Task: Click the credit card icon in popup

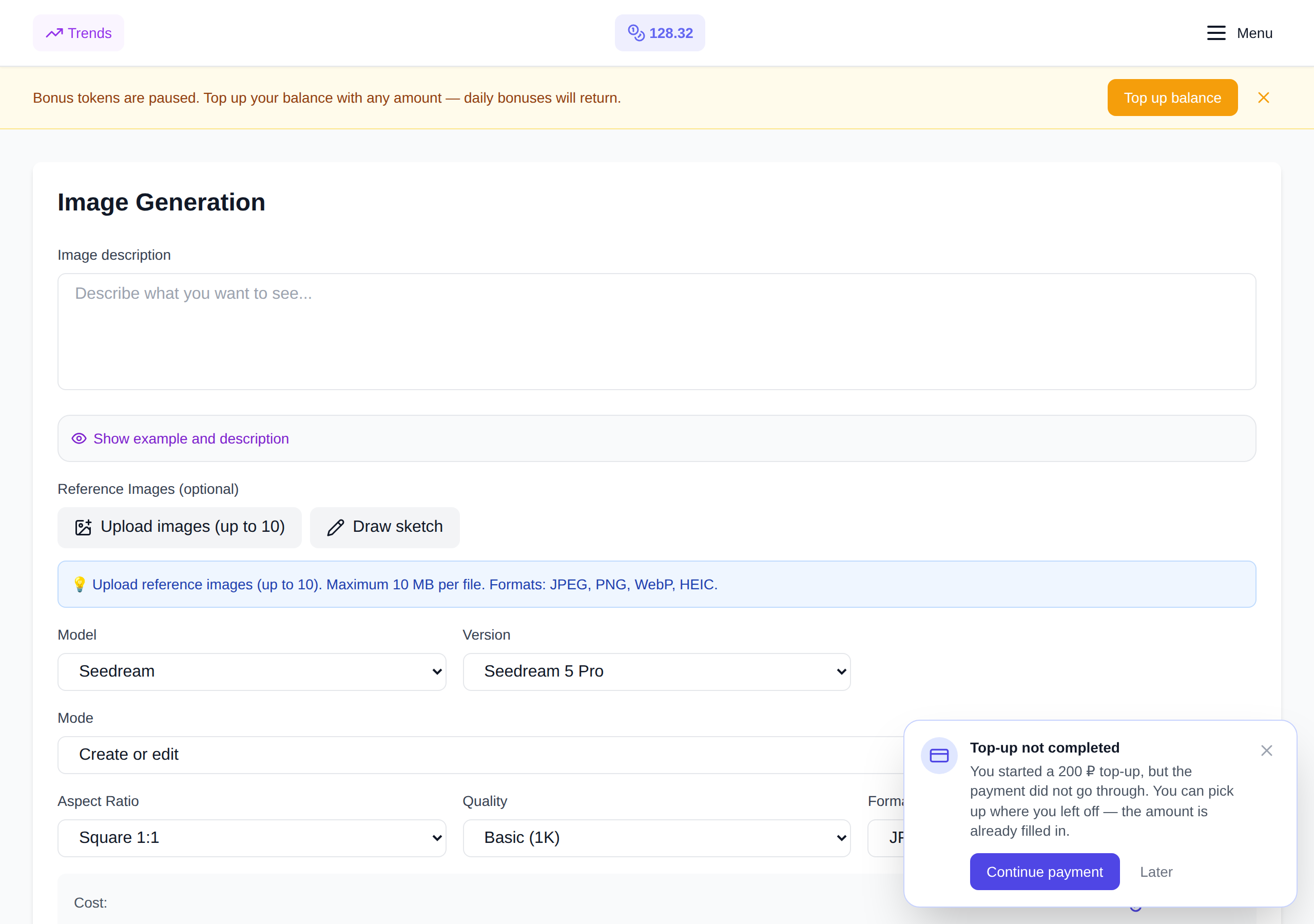Action: tap(939, 755)
